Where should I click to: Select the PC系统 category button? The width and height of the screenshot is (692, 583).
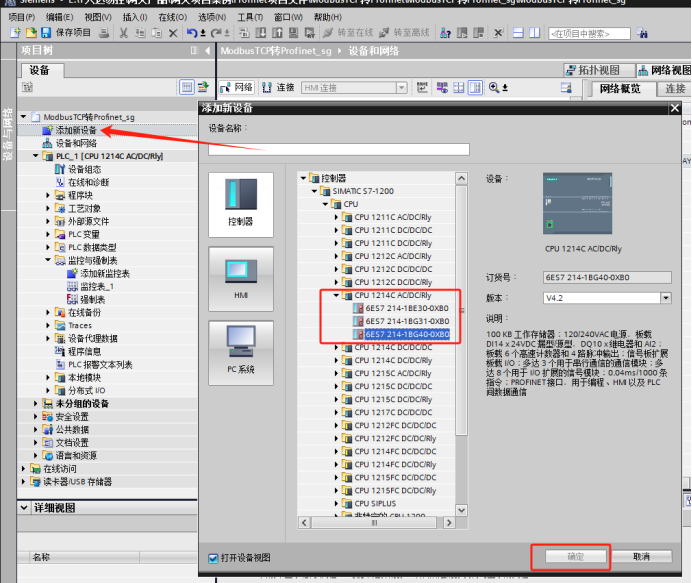(241, 353)
